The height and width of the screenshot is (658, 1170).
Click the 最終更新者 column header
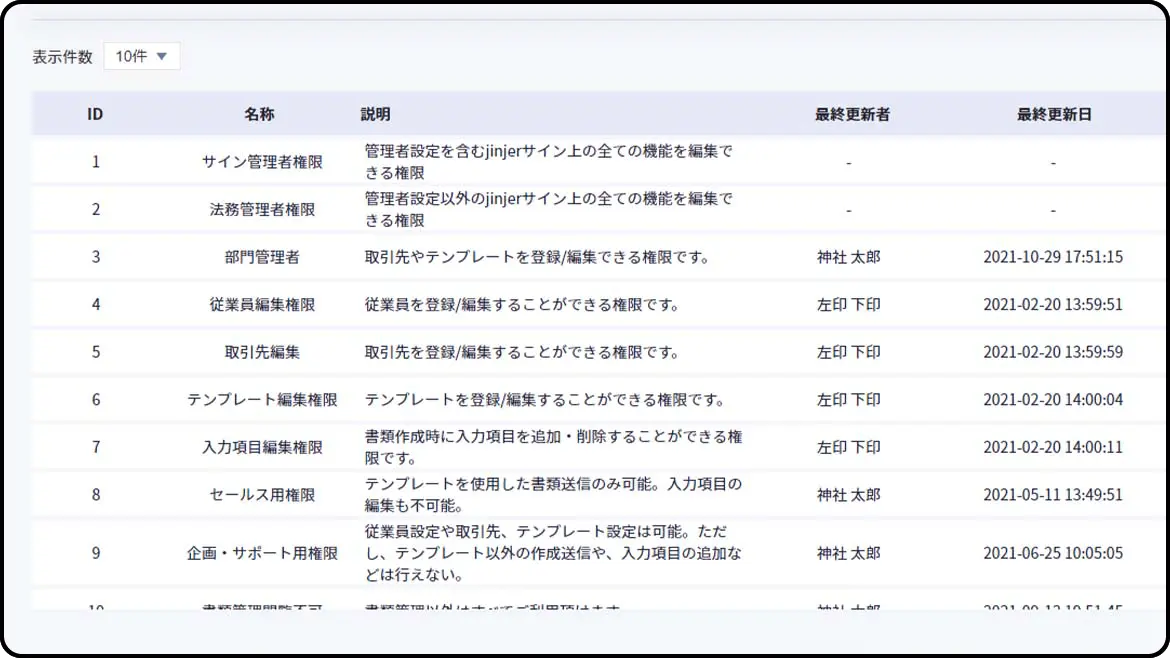pos(852,114)
